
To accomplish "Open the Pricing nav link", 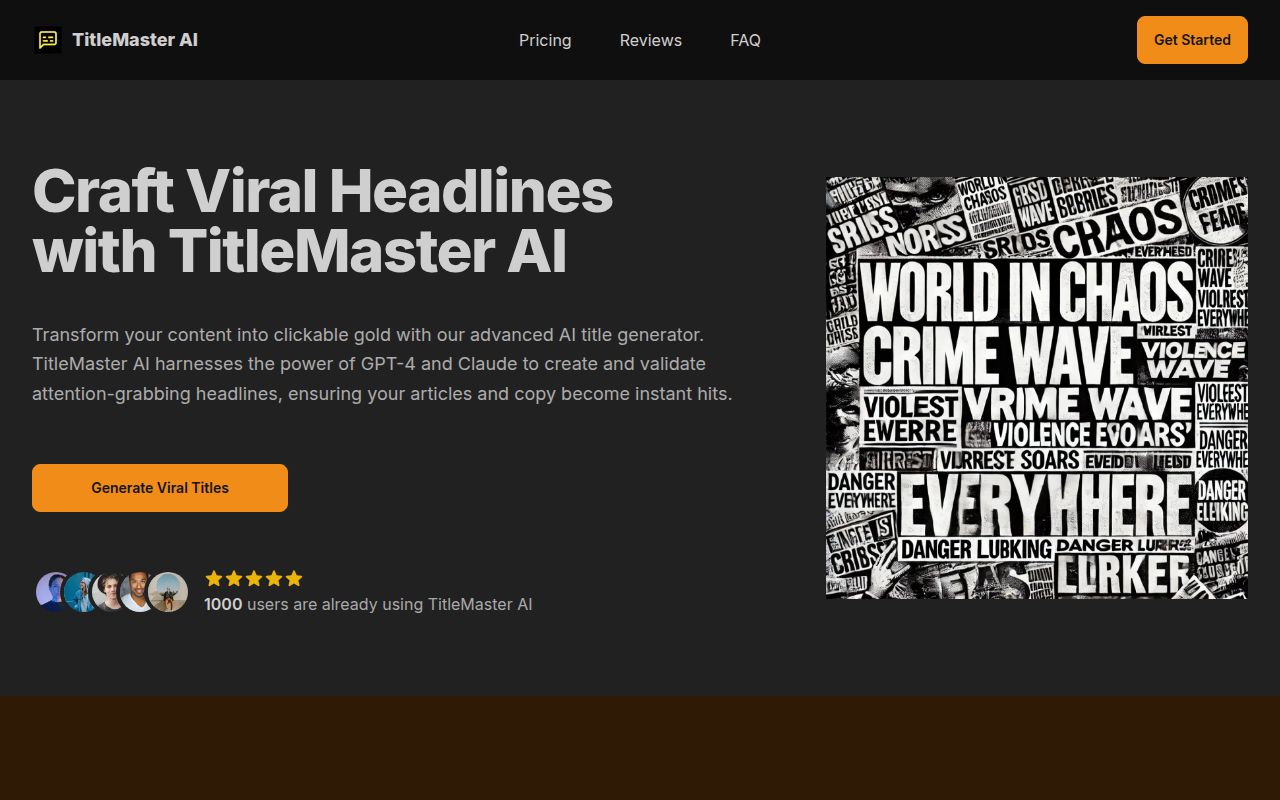I will click(545, 40).
